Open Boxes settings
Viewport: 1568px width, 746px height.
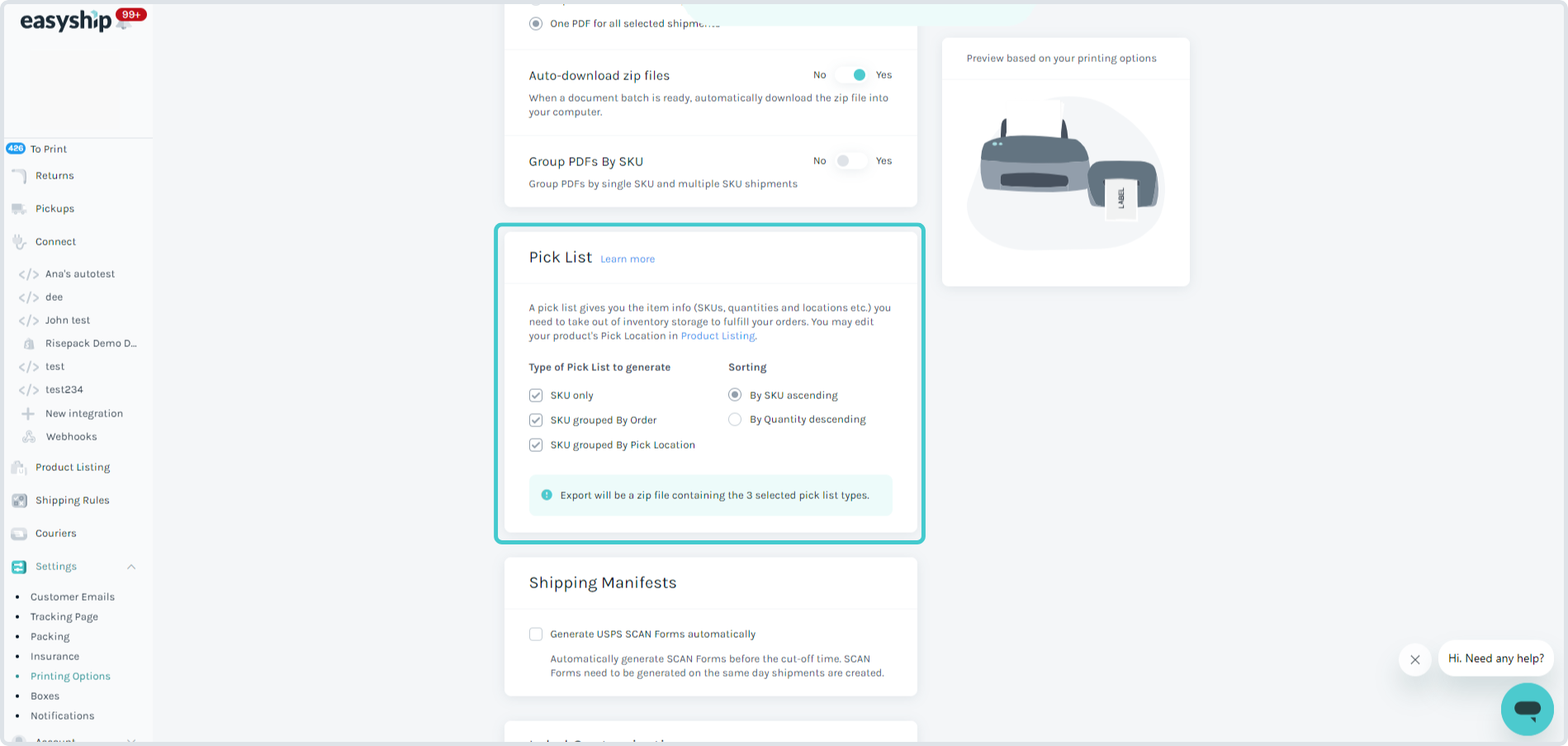point(45,696)
